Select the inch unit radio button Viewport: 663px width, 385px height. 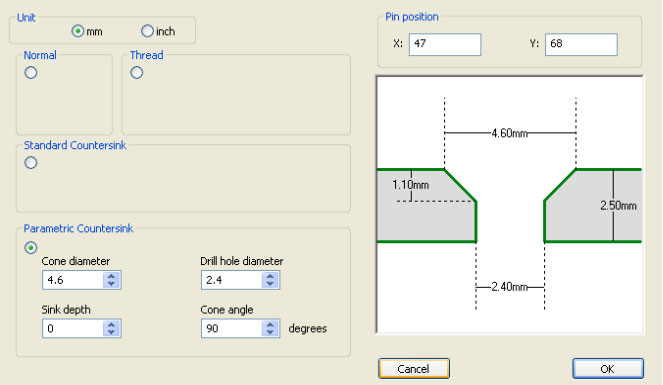point(147,31)
